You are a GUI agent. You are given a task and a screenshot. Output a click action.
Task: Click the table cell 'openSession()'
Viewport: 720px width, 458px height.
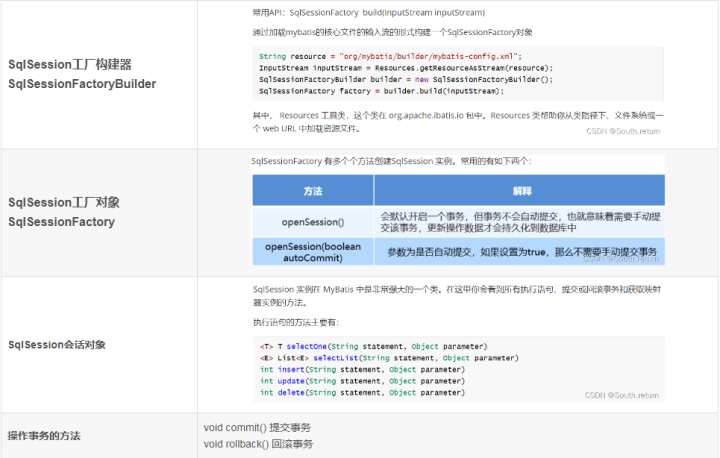[x=313, y=222]
